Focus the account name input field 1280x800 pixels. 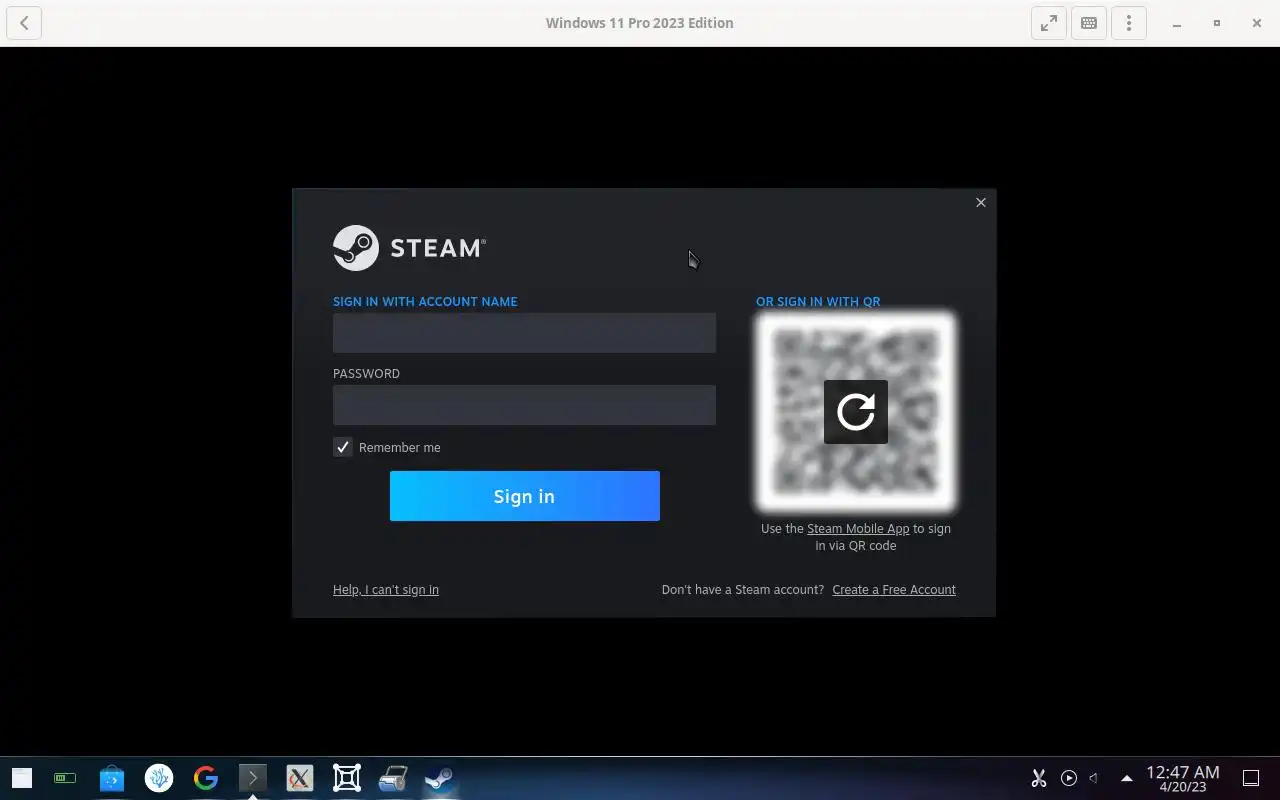coord(524,333)
